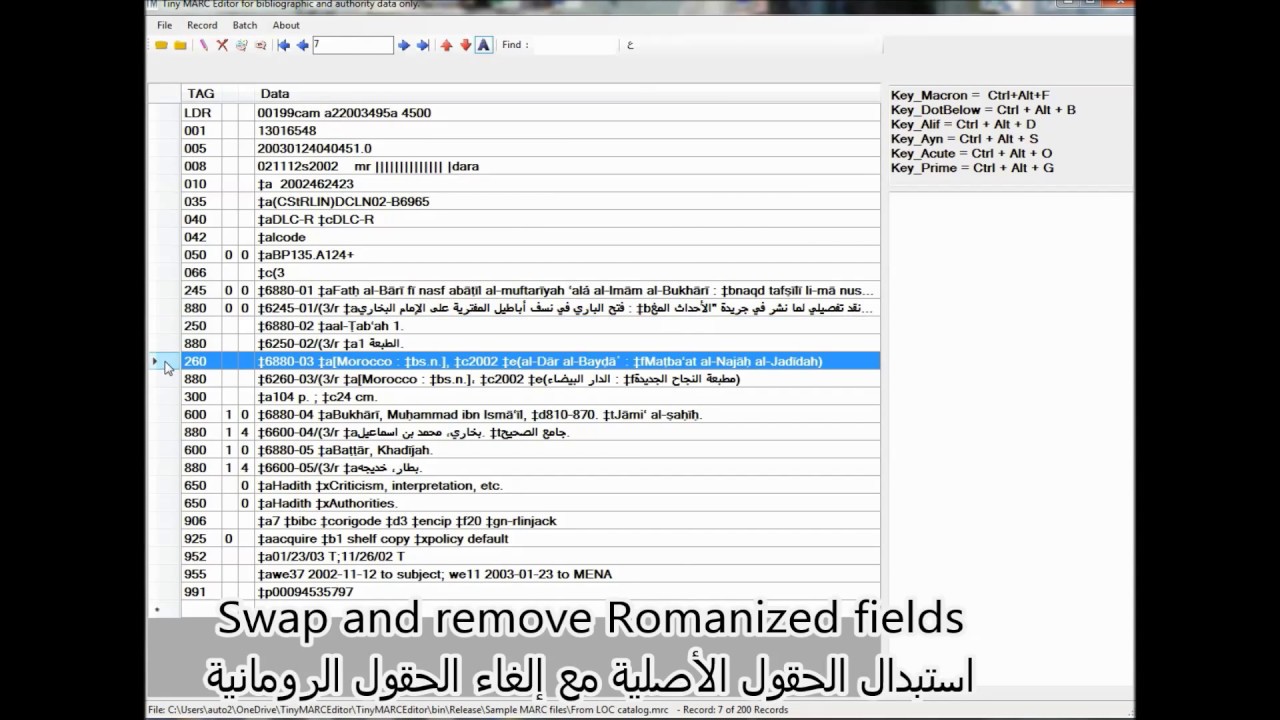Open the Record menu
The width and height of the screenshot is (1280, 720).
[202, 25]
